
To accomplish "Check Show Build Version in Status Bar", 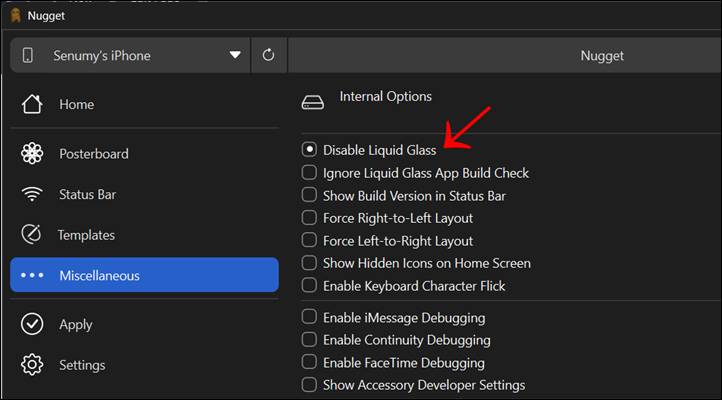I will 310,196.
